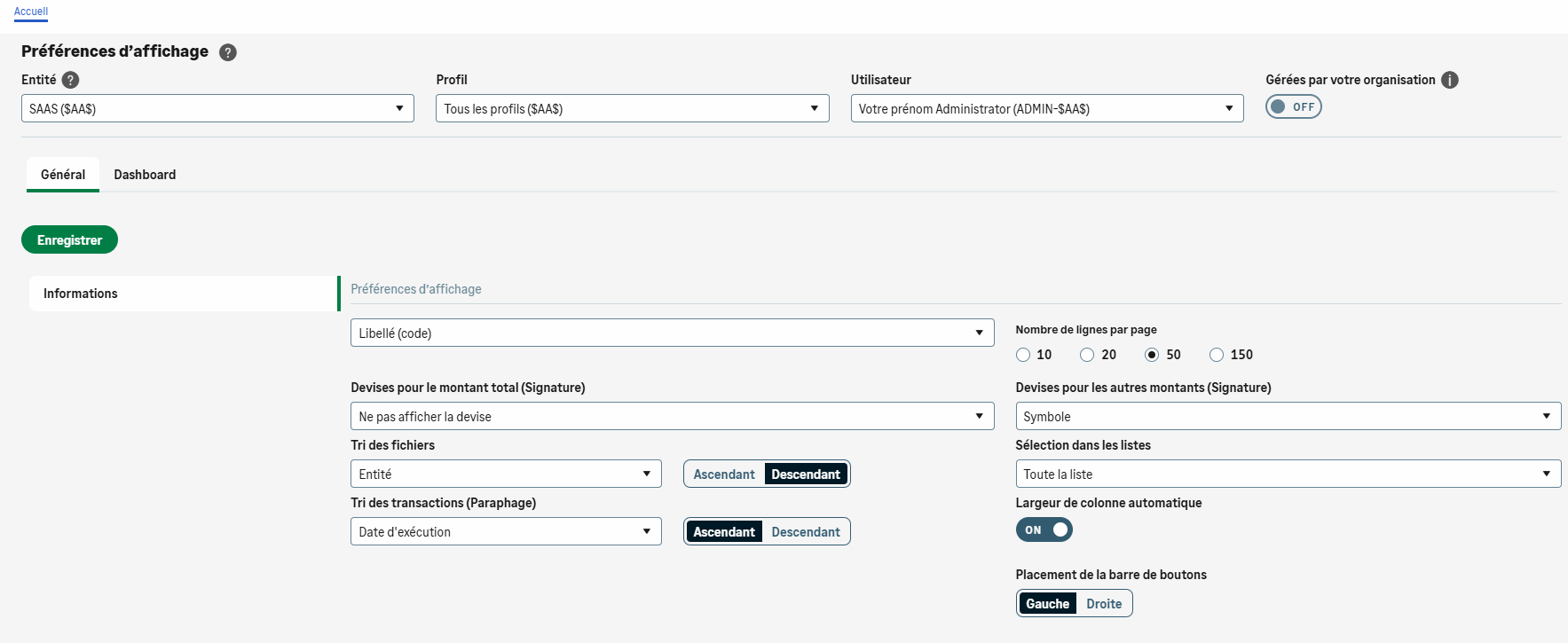
Task: Choose 20 lines per page option
Action: click(1087, 355)
